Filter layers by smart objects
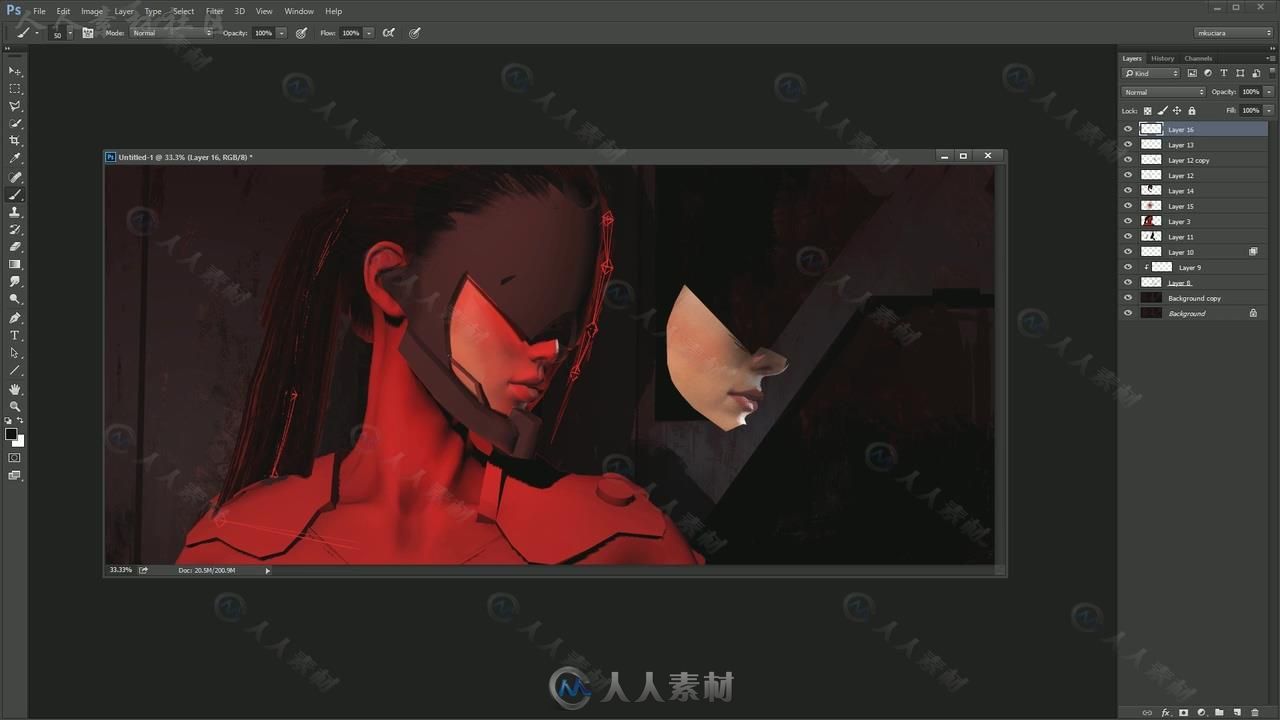 pyautogui.click(x=1256, y=73)
